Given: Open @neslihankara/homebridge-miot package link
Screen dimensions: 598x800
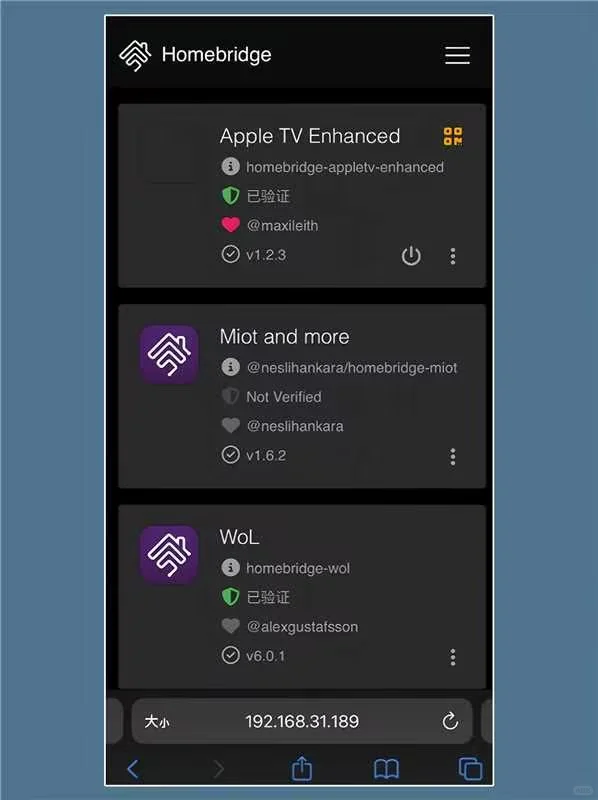Looking at the screenshot, I should [231, 367].
